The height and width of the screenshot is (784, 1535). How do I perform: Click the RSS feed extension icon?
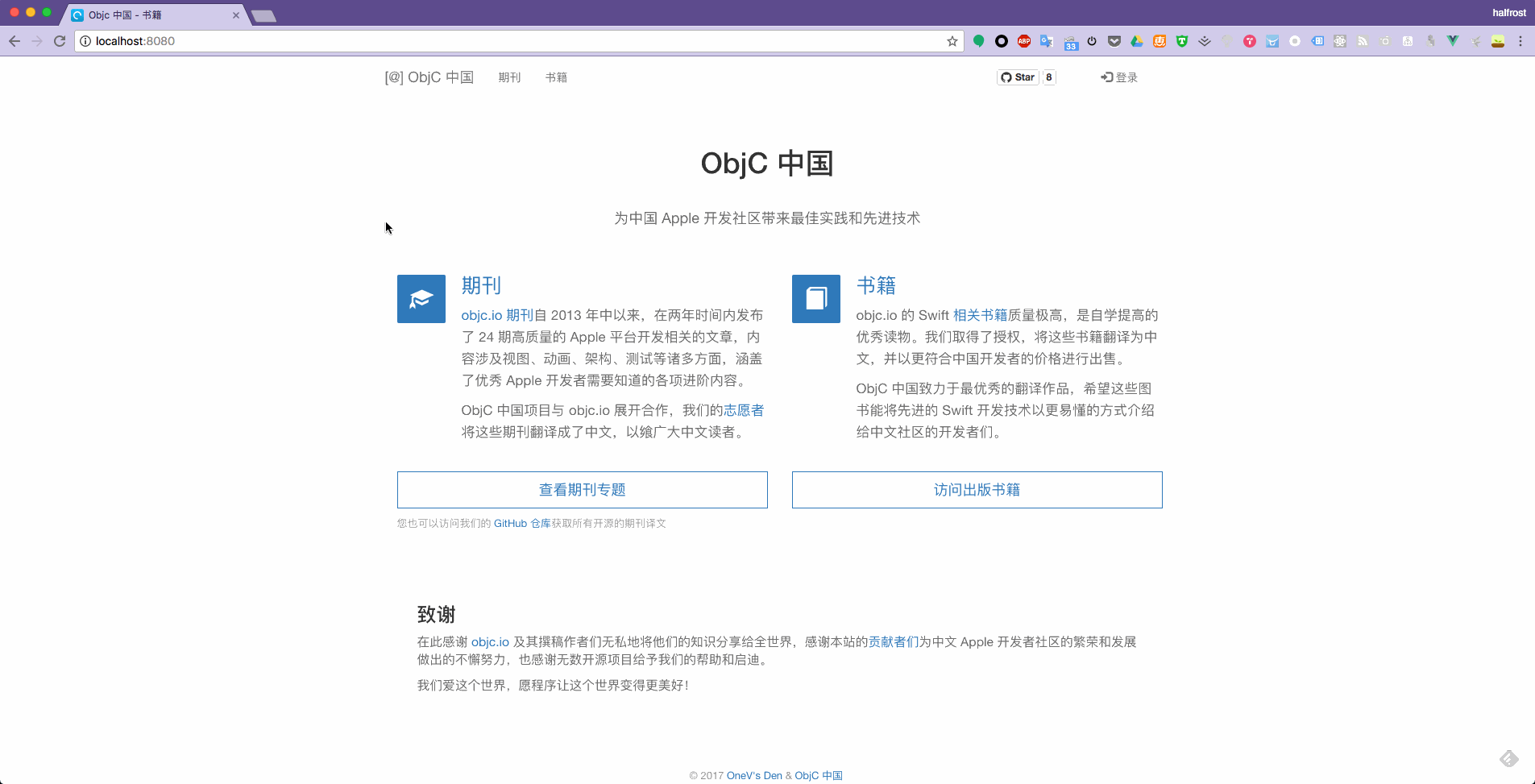[x=1363, y=41]
